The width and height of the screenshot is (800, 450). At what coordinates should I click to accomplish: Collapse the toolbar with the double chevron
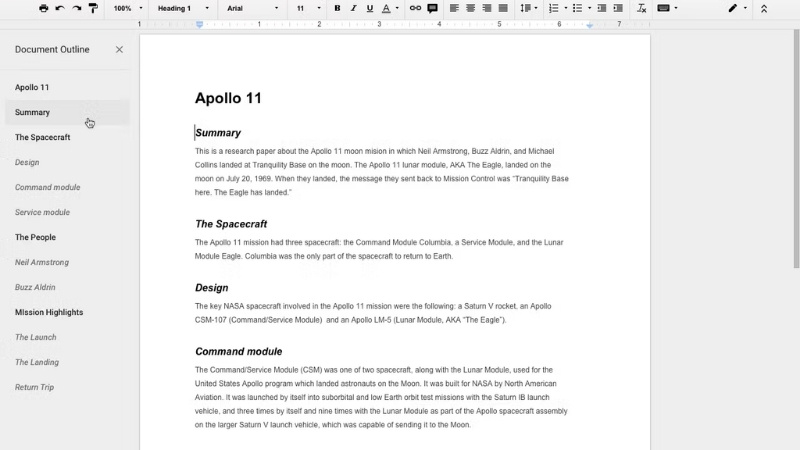pos(764,8)
